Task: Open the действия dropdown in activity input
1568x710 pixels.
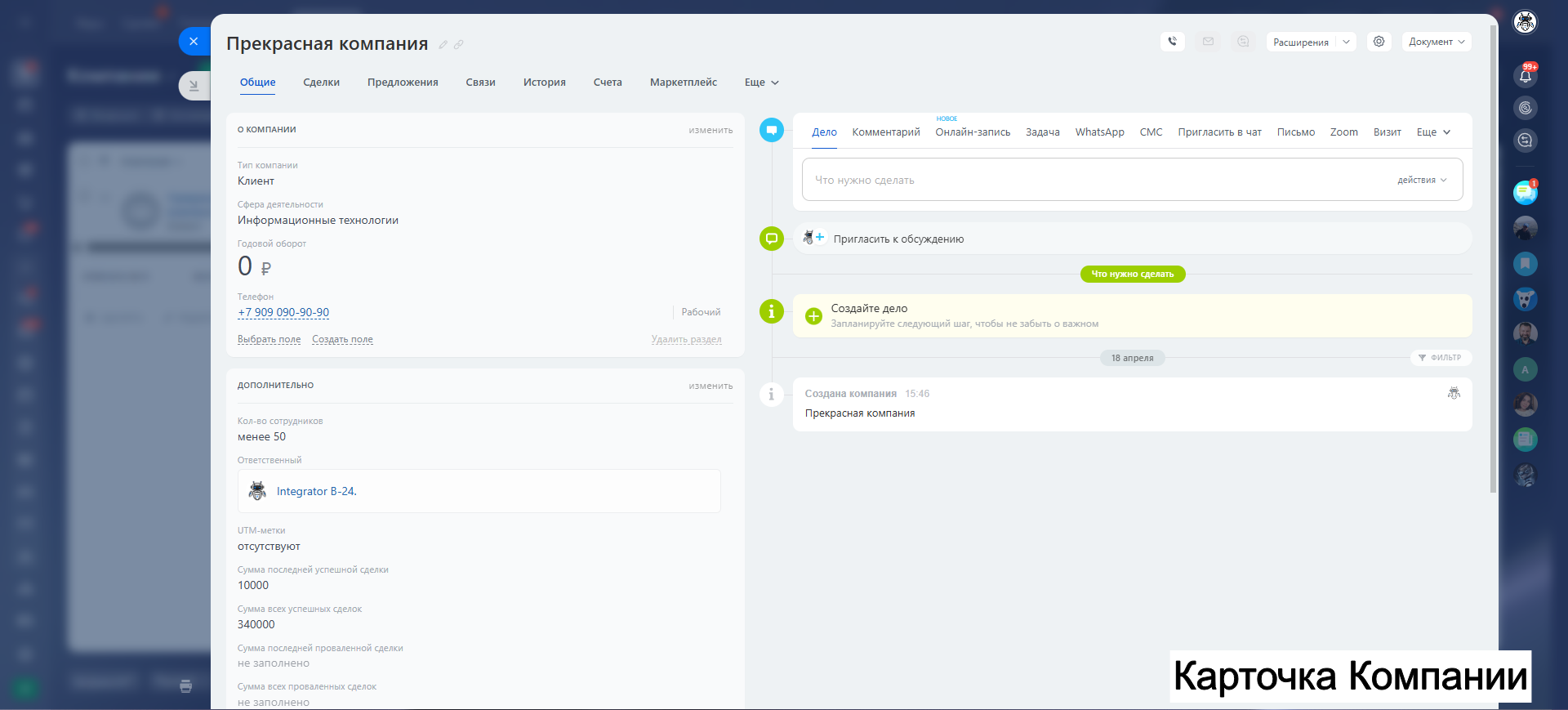Action: click(1421, 180)
